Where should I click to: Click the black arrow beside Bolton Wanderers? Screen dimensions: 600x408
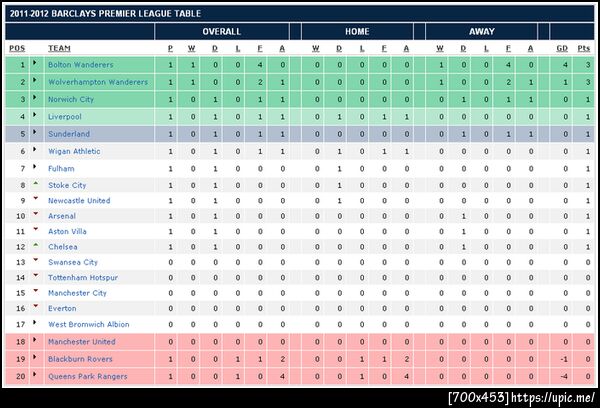[x=36, y=64]
